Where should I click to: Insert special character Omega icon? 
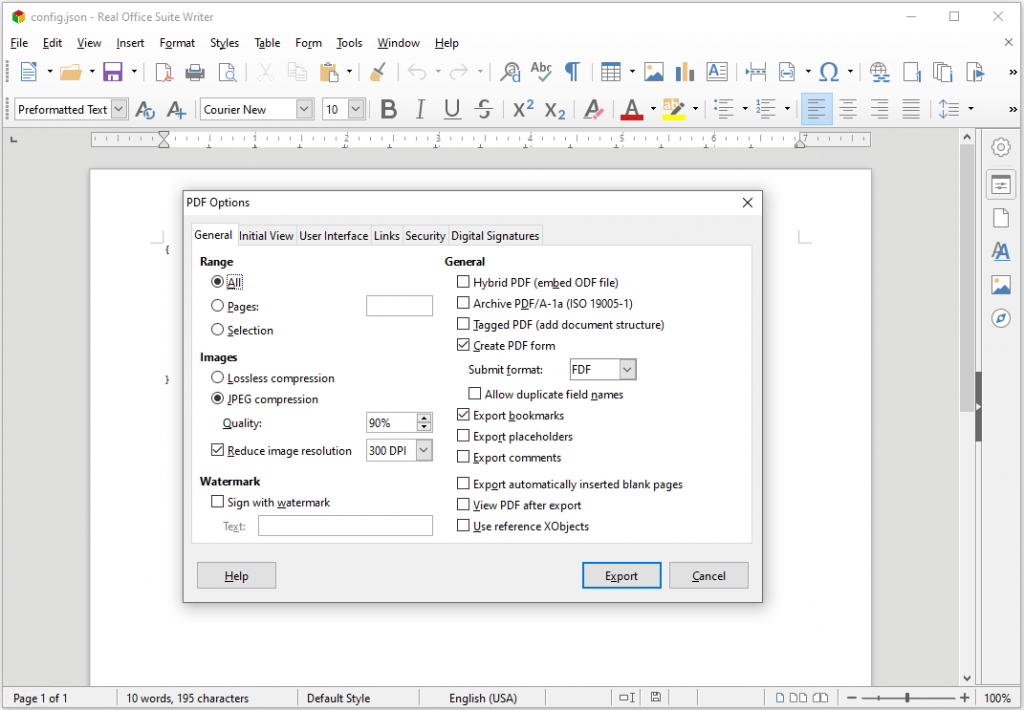tap(828, 72)
